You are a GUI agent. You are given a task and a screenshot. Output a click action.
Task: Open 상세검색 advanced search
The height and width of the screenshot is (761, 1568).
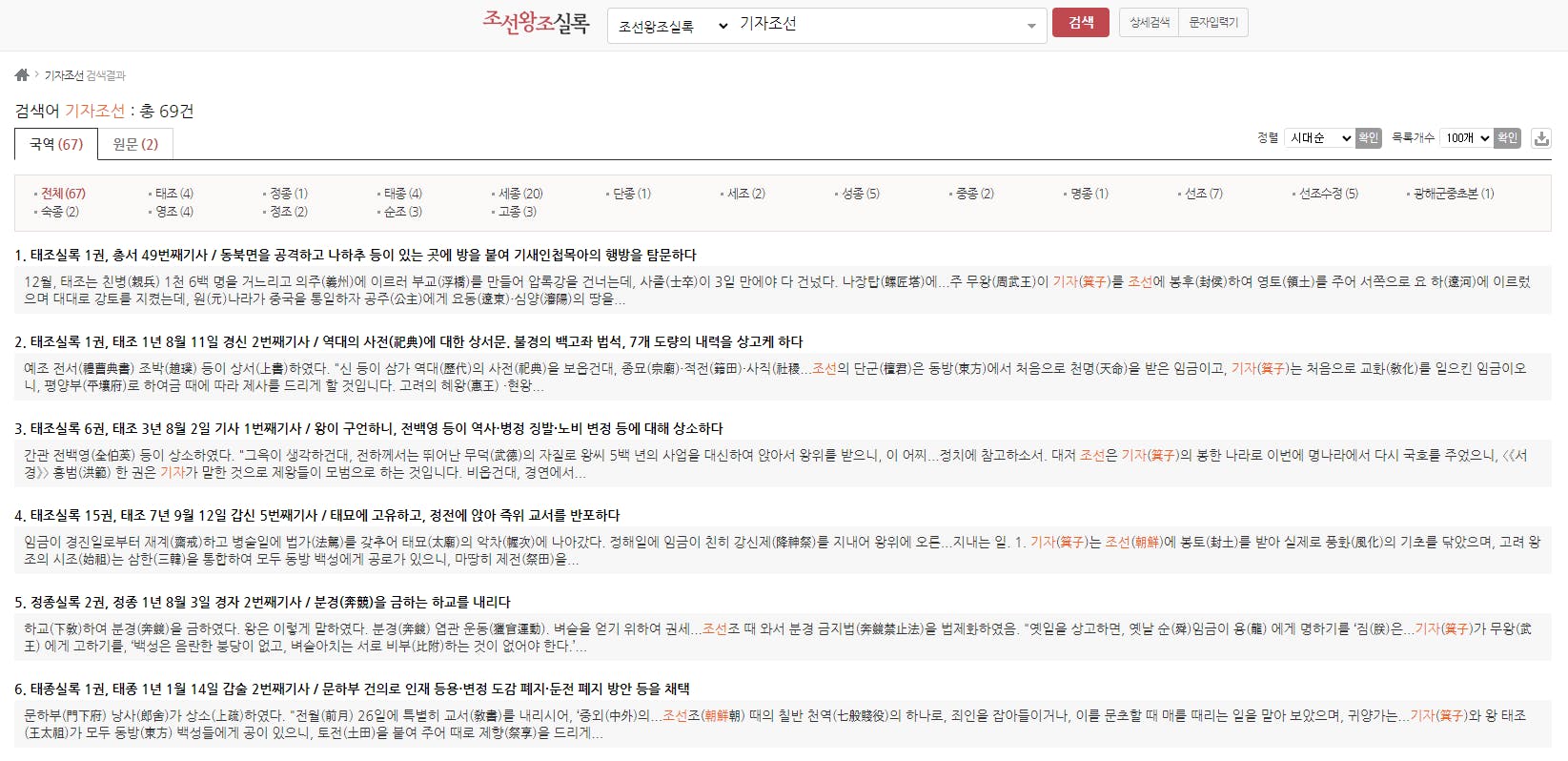1150,23
